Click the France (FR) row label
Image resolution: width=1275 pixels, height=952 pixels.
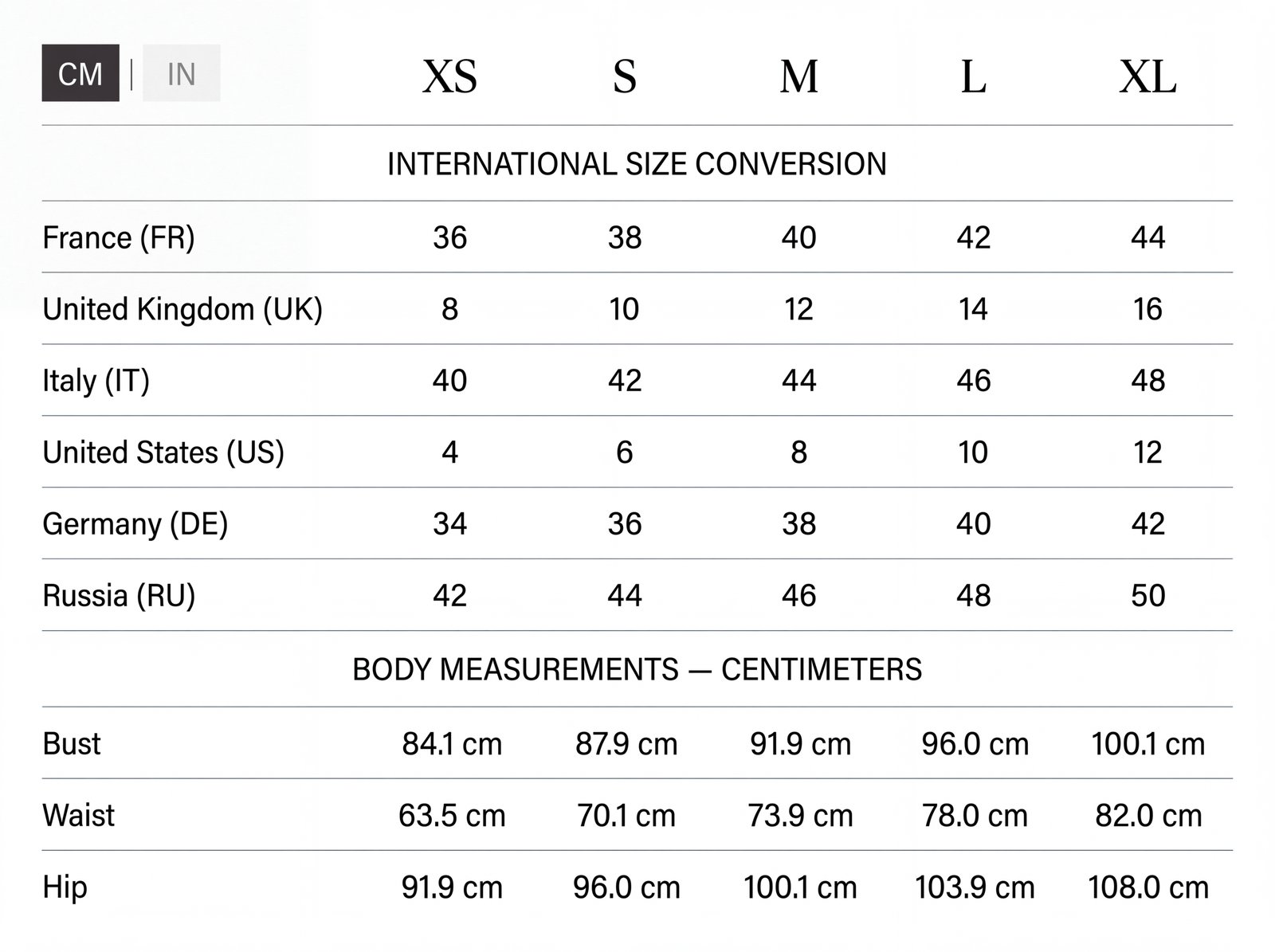pos(119,237)
